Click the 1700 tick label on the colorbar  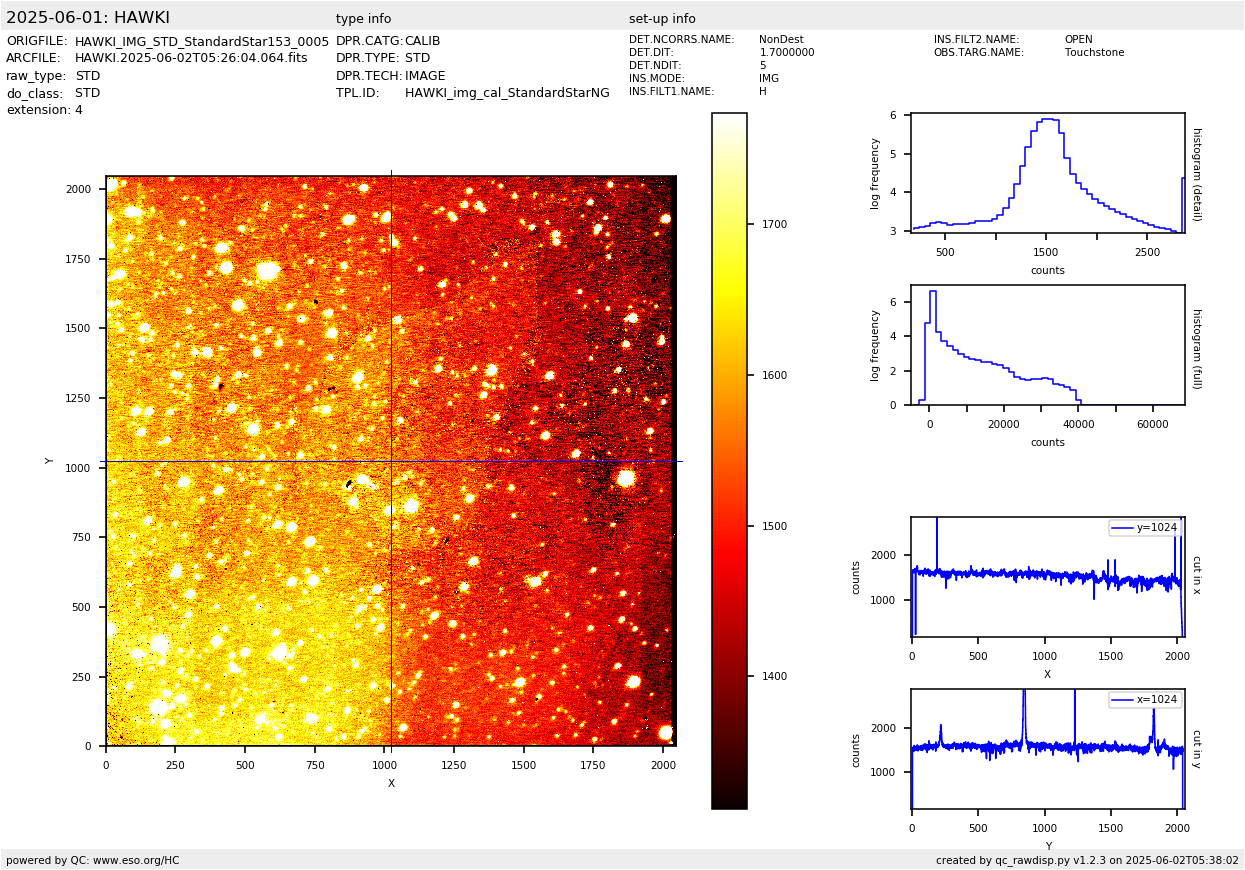tap(774, 225)
